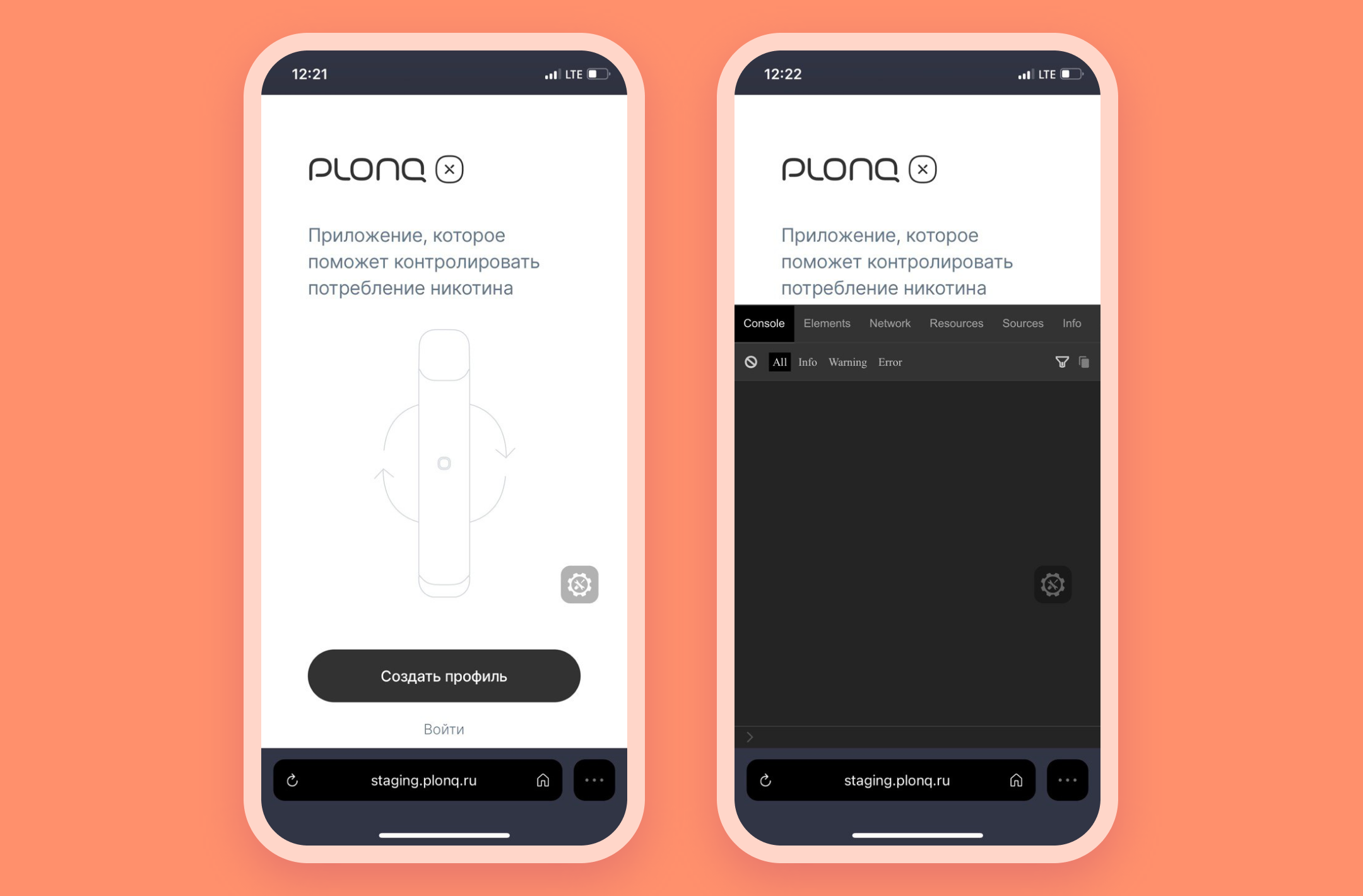Image resolution: width=1363 pixels, height=896 pixels.
Task: Click the filter icon in console toolbar
Action: 1062,362
